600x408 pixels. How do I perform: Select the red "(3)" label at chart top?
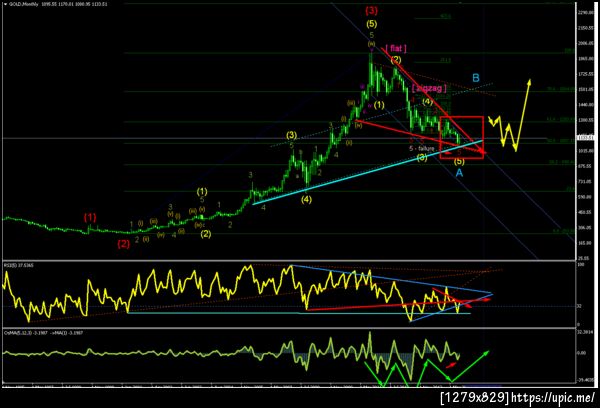click(371, 10)
